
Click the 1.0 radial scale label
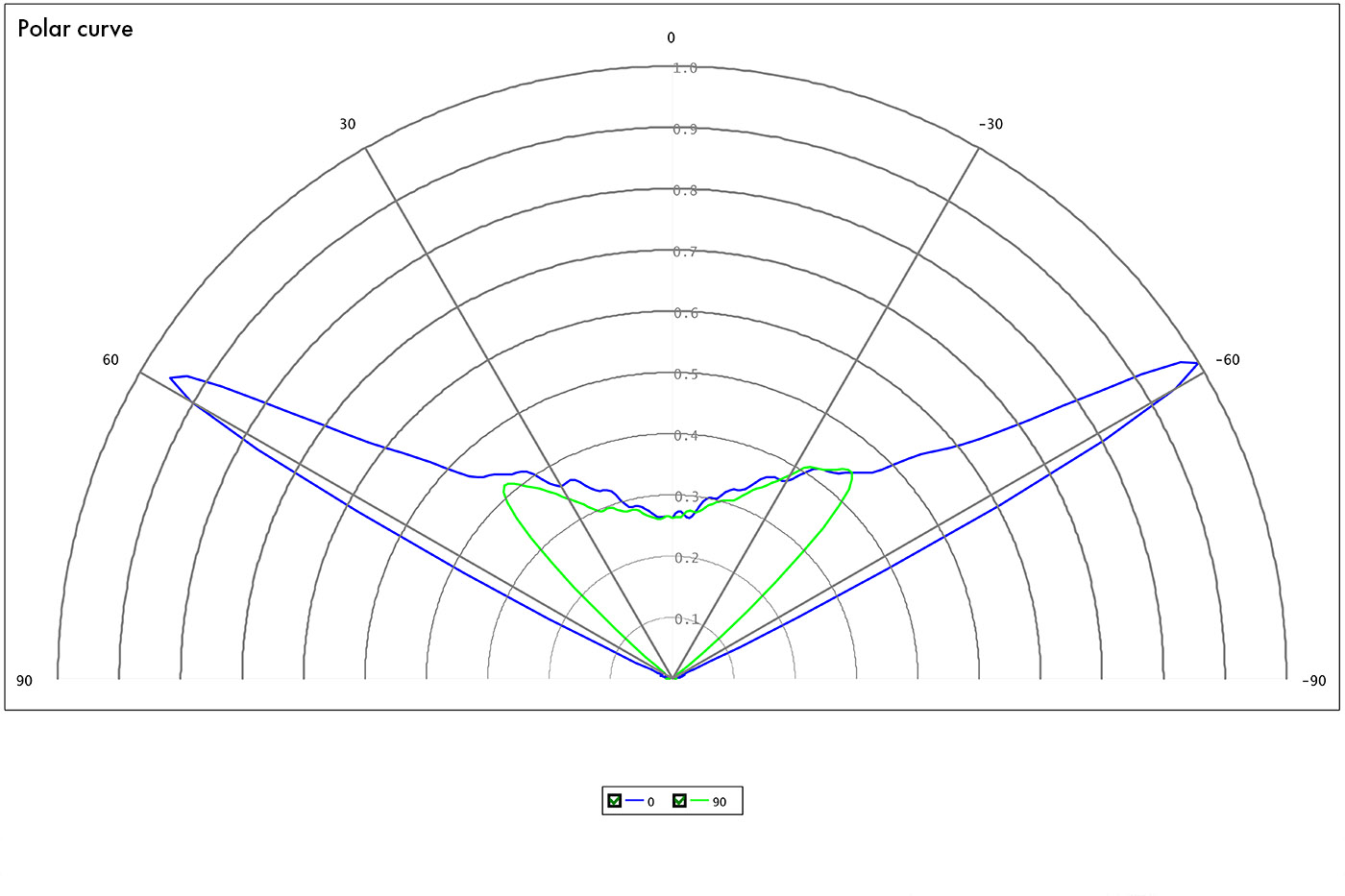[685, 68]
